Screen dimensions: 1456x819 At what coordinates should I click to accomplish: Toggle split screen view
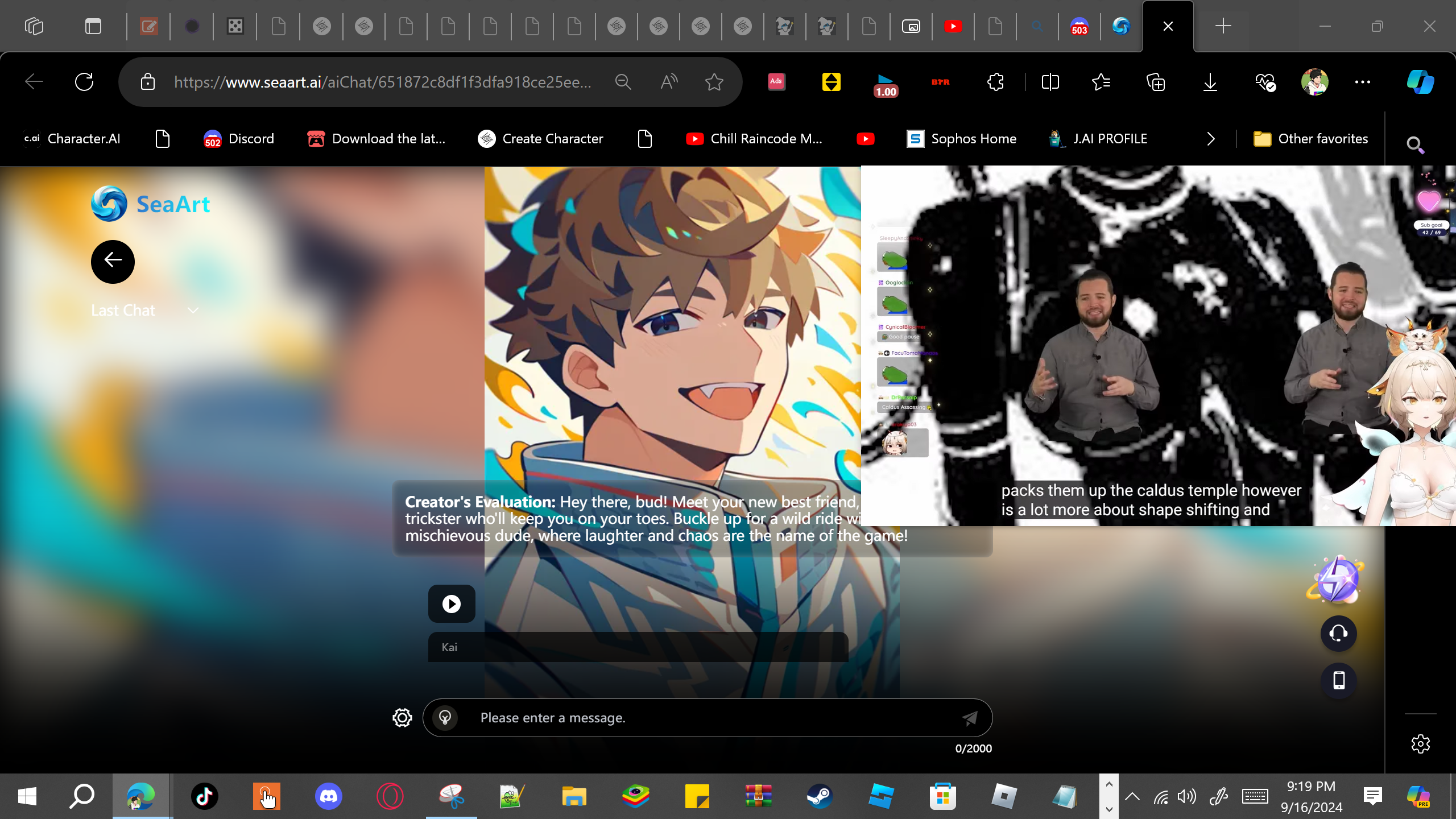coord(1050,82)
